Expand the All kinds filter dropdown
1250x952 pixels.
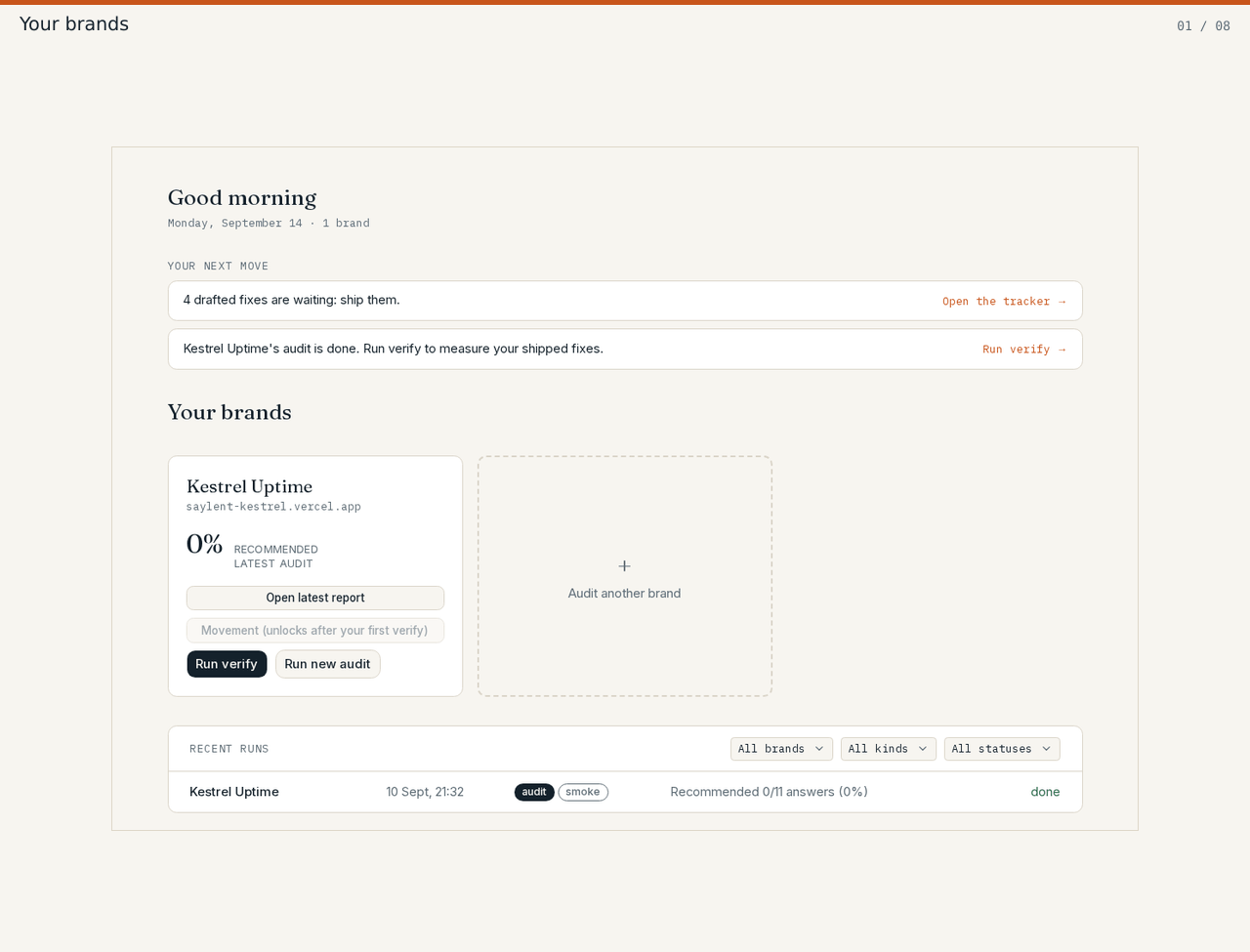tap(888, 749)
